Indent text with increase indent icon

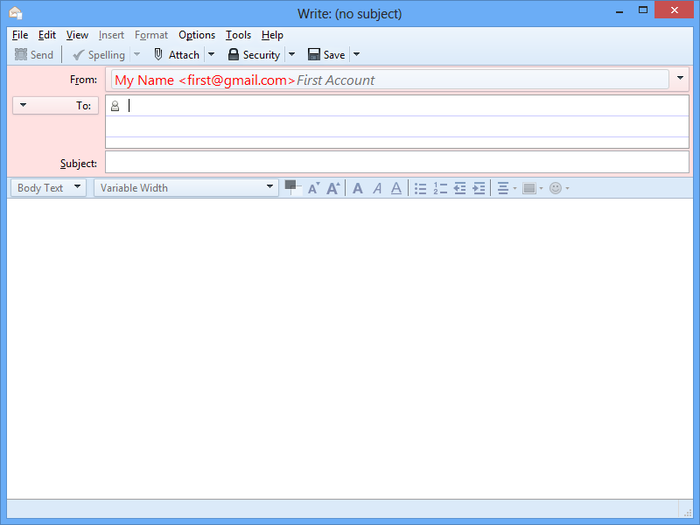pyautogui.click(x=479, y=188)
